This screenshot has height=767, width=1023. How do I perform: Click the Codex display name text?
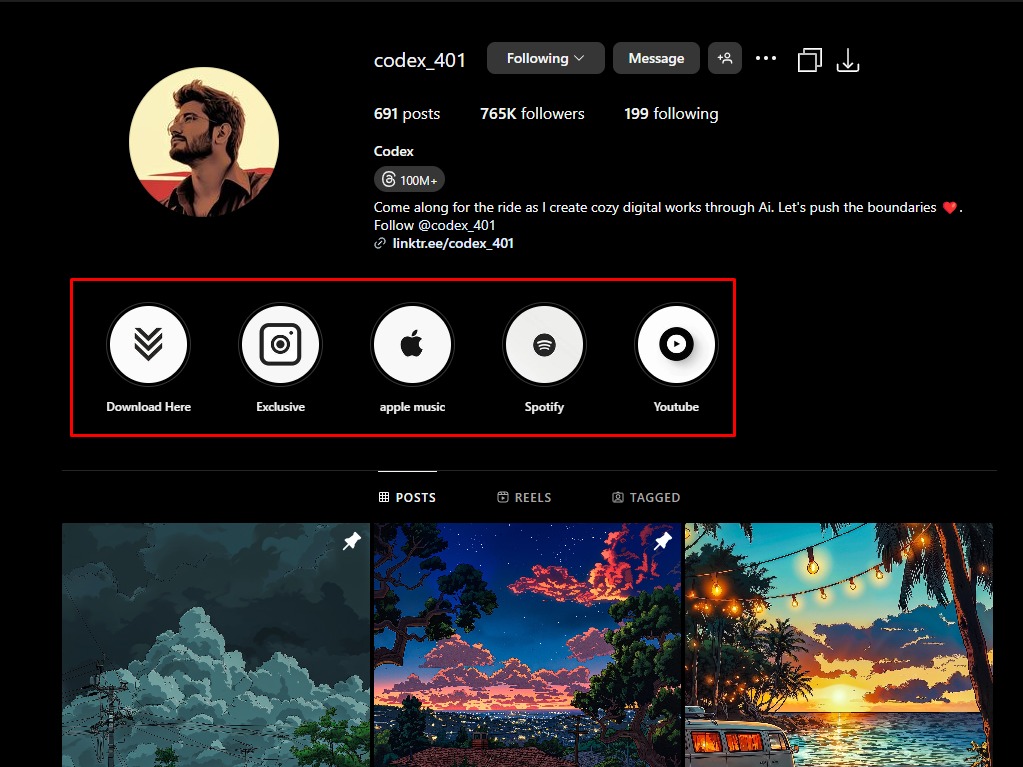tap(393, 151)
